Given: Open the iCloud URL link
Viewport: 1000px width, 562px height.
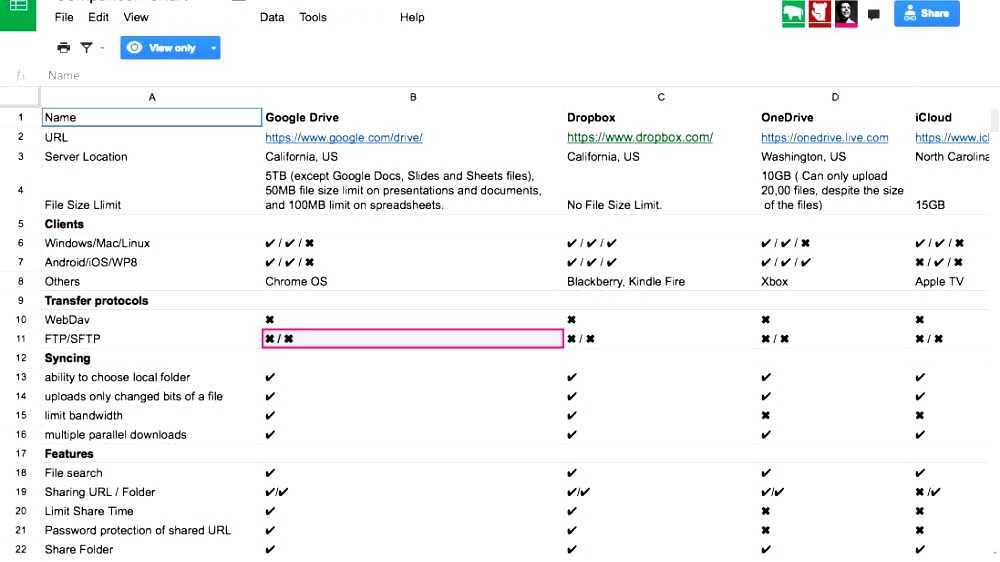Looking at the screenshot, I should [952, 137].
